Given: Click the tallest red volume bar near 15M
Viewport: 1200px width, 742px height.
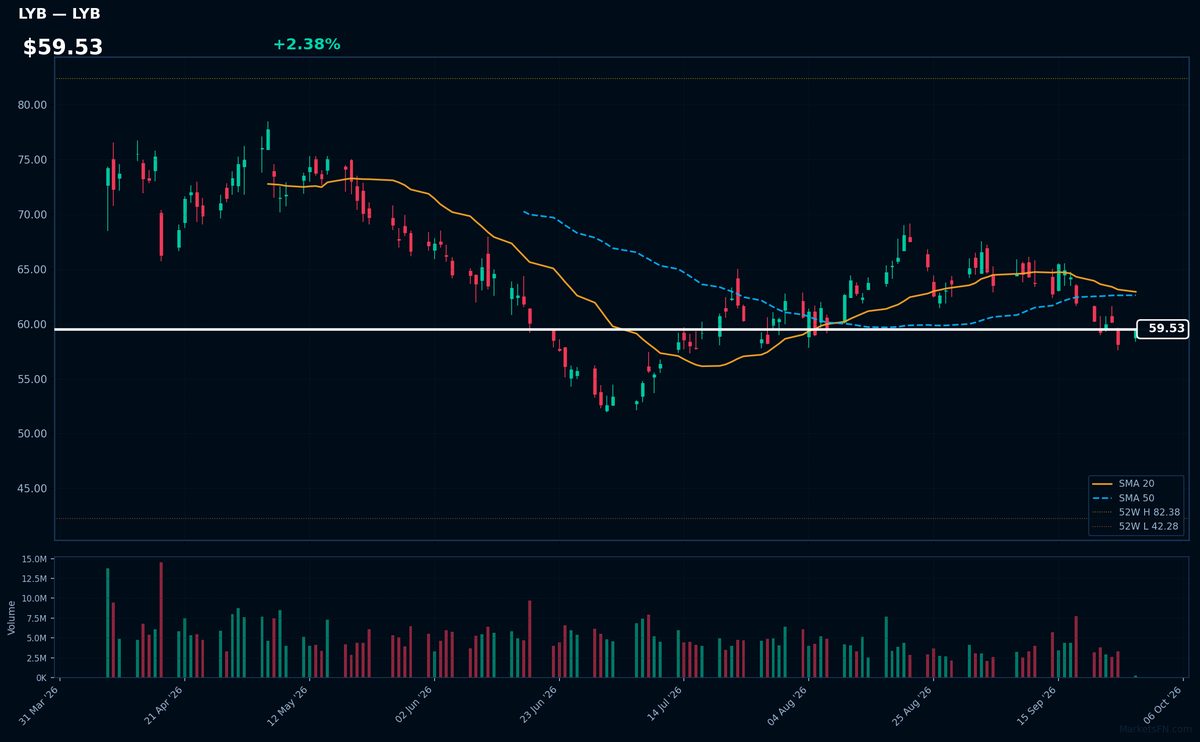Looking at the screenshot, I should [161, 620].
